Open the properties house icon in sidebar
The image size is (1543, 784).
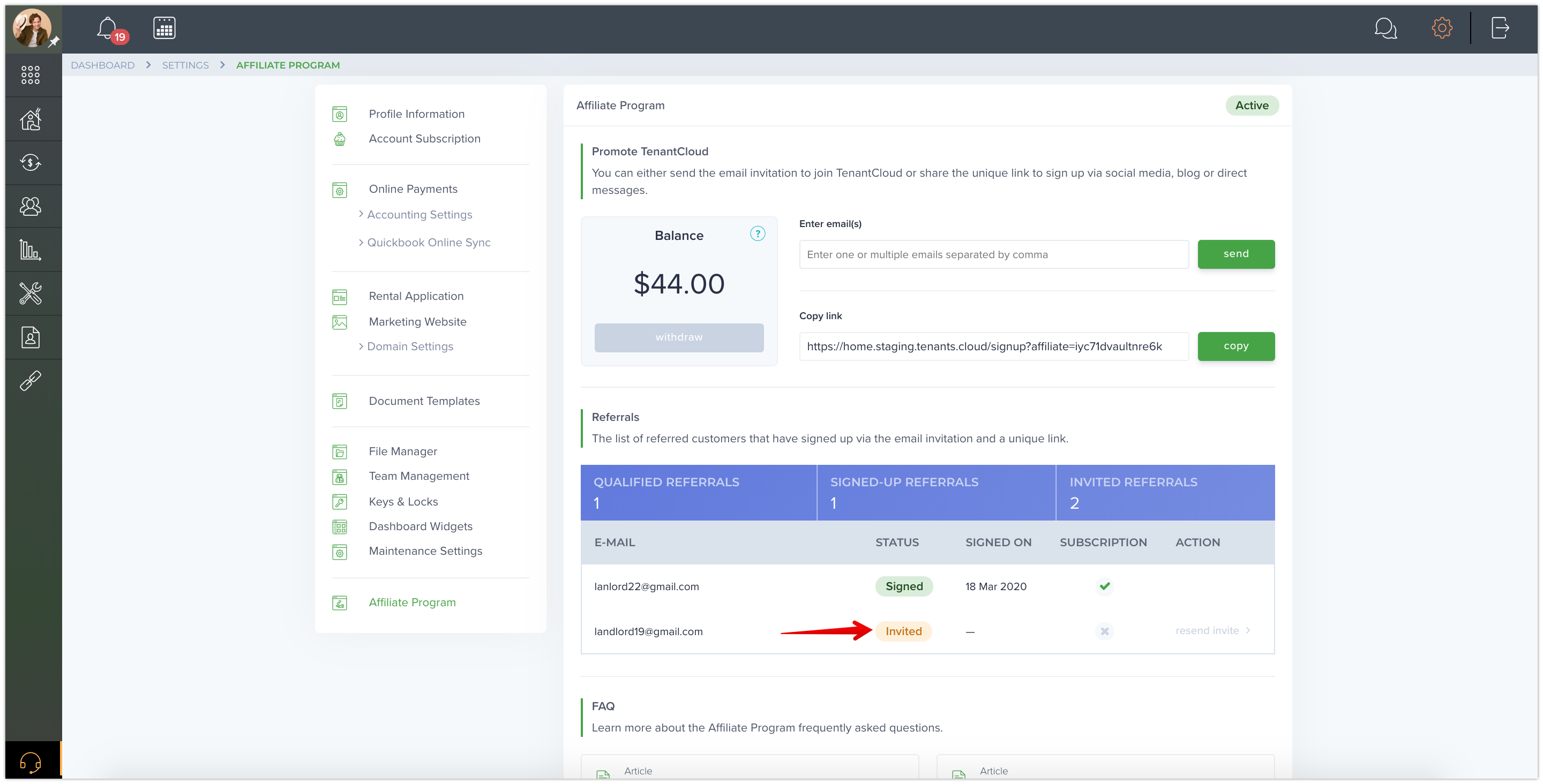[31, 118]
